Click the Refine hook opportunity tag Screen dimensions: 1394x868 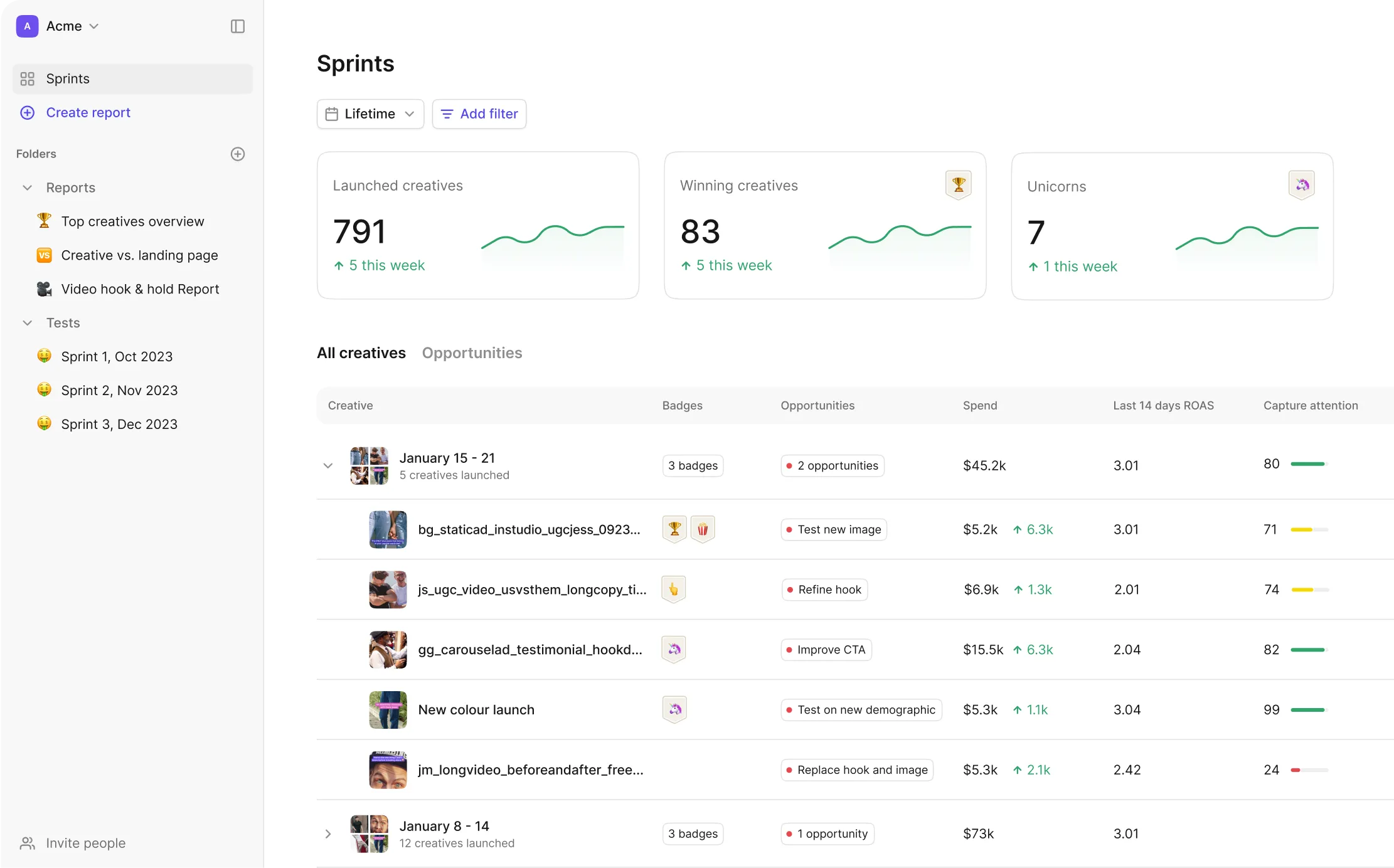pos(824,590)
